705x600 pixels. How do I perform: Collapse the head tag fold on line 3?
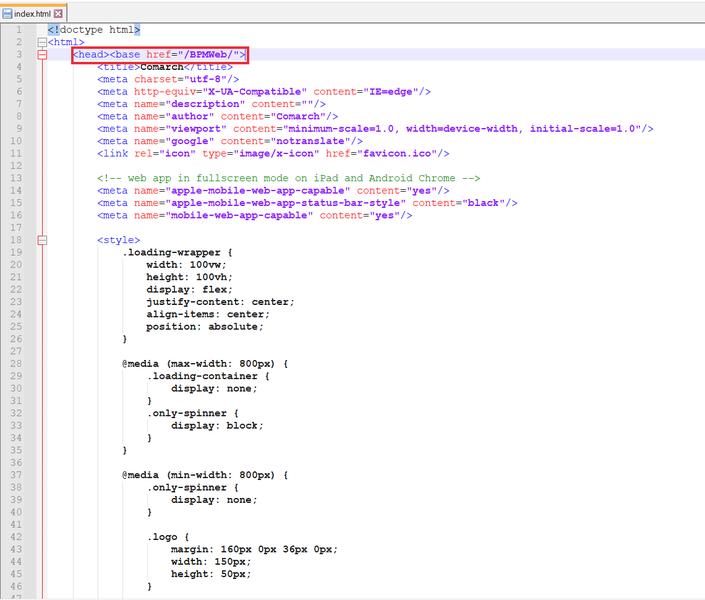click(x=42, y=55)
